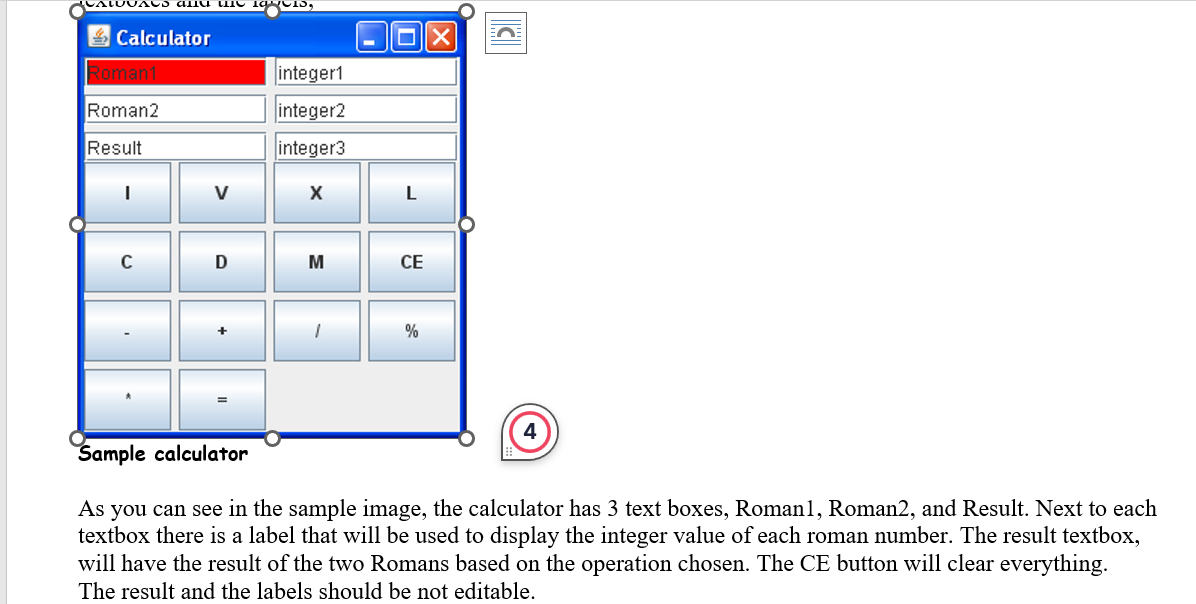Screen dimensions: 1196x604
Task: Click the line 'The result and the labels should be not editable.'
Action: [x=307, y=591]
